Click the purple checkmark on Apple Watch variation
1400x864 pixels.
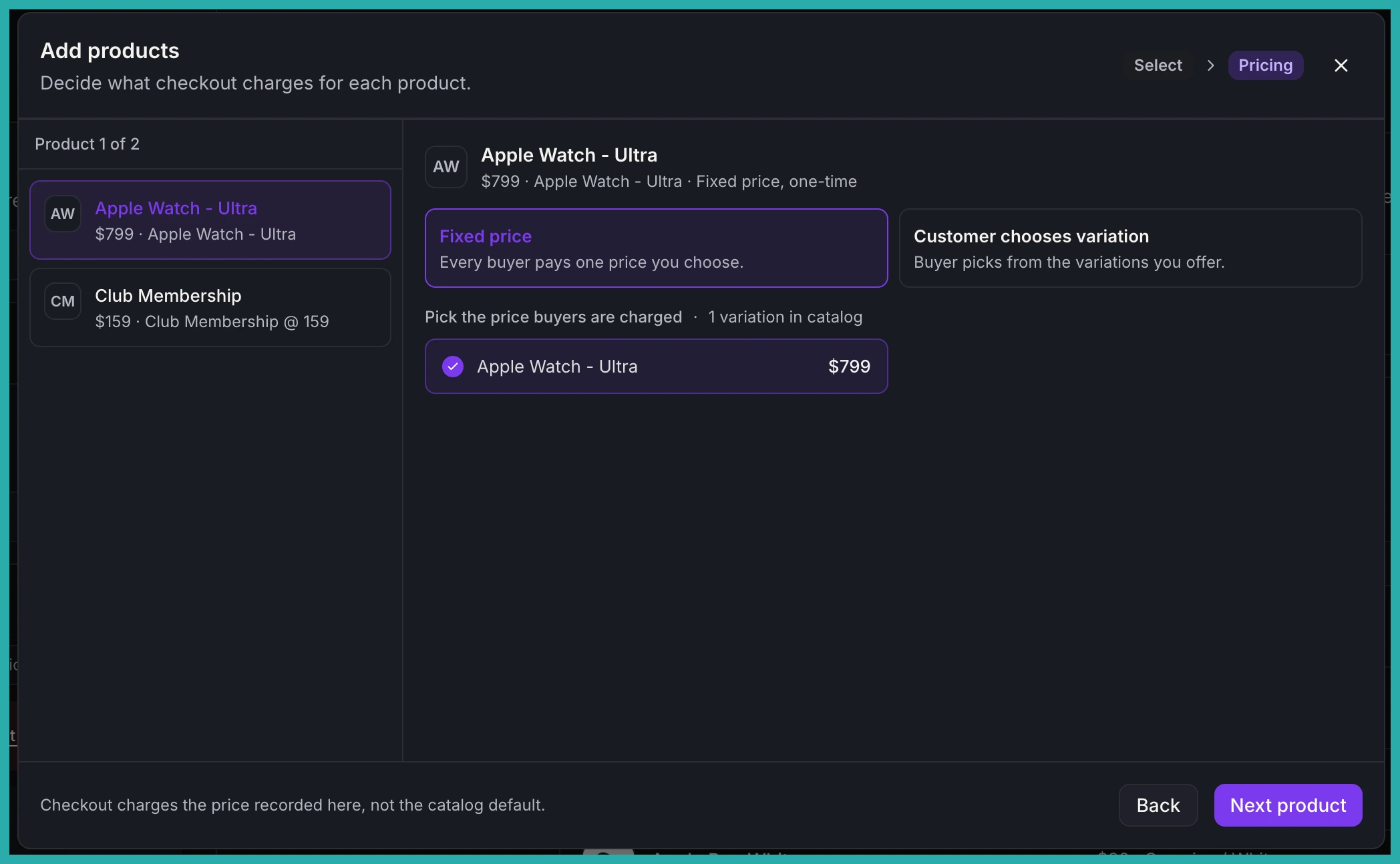[x=453, y=367]
